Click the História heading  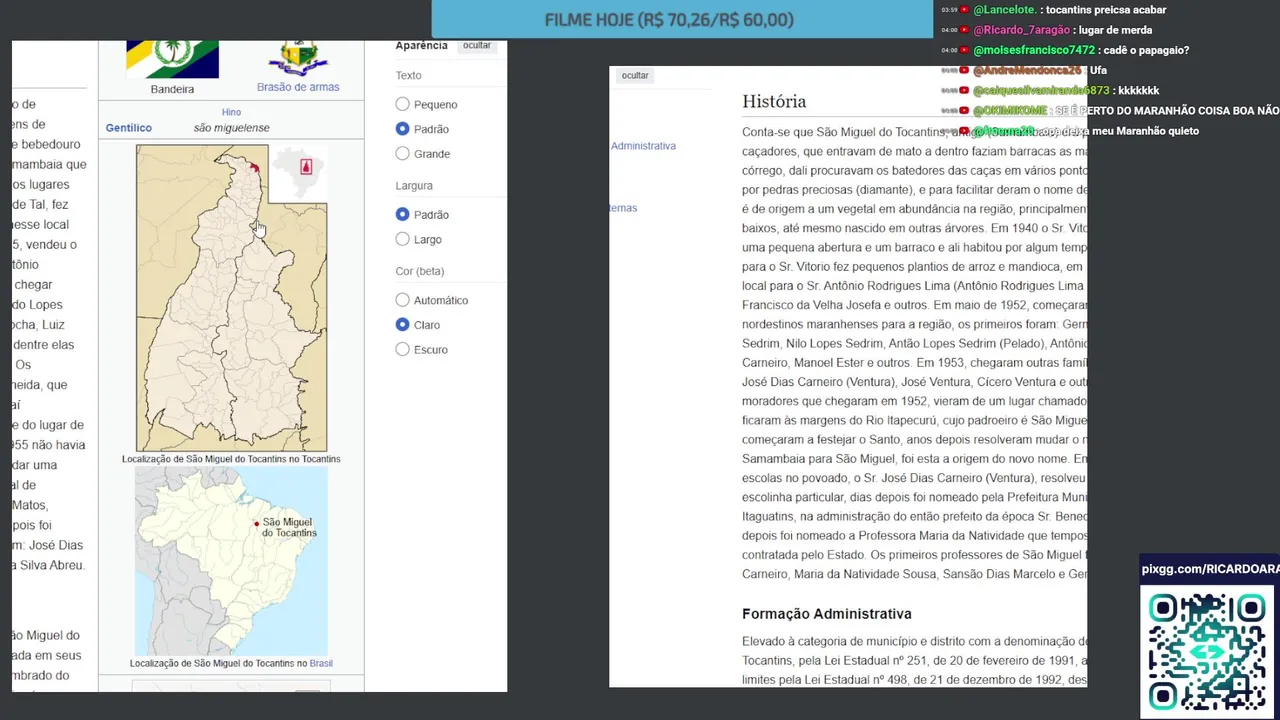pyautogui.click(x=774, y=101)
